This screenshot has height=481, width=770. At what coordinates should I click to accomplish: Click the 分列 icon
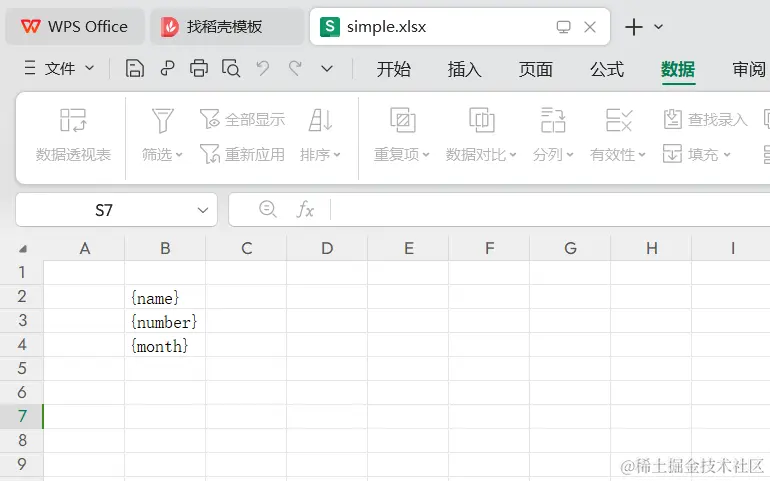click(553, 120)
